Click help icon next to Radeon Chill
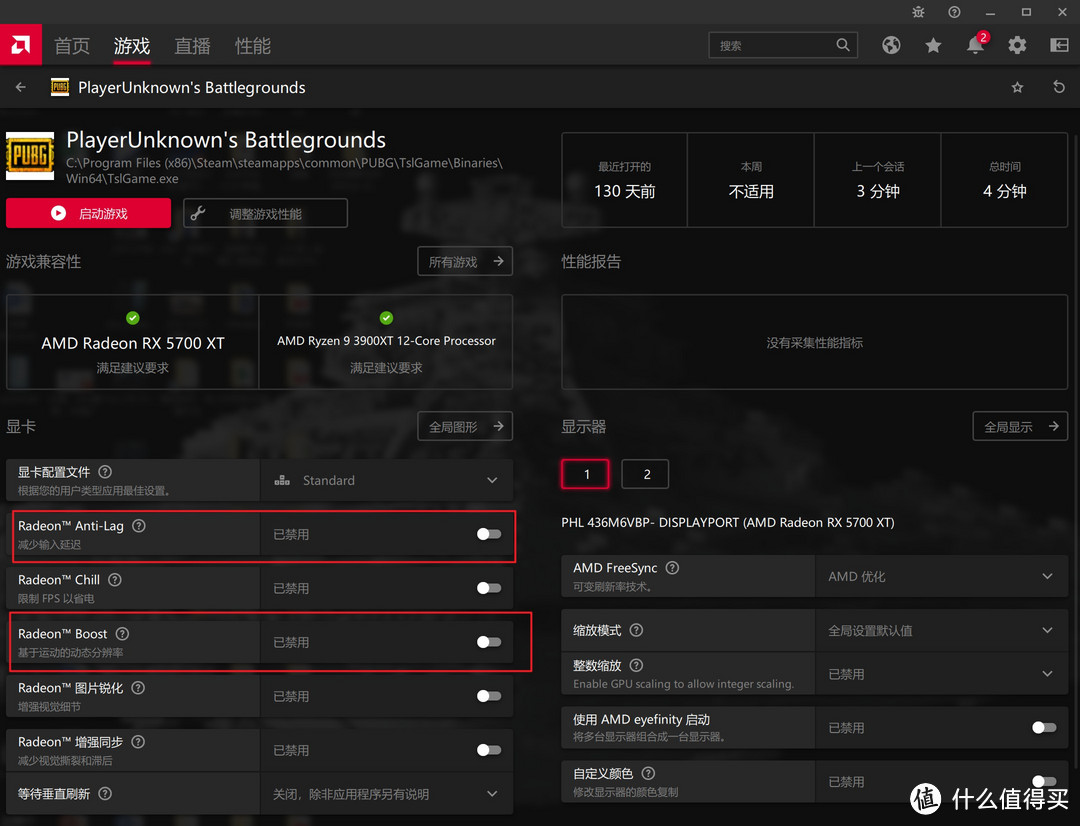This screenshot has height=826, width=1080. click(x=115, y=579)
